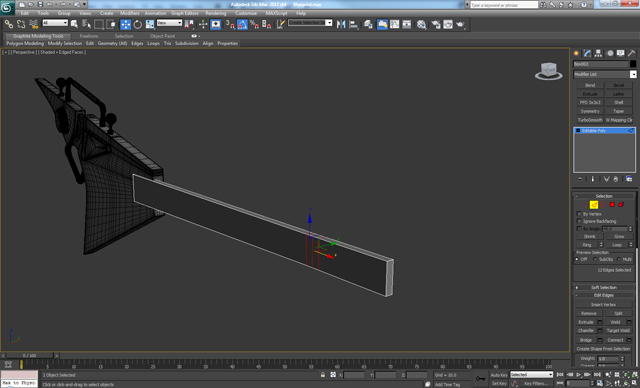
Task: Switch to the Freeform ribbon tab
Action: [89, 36]
